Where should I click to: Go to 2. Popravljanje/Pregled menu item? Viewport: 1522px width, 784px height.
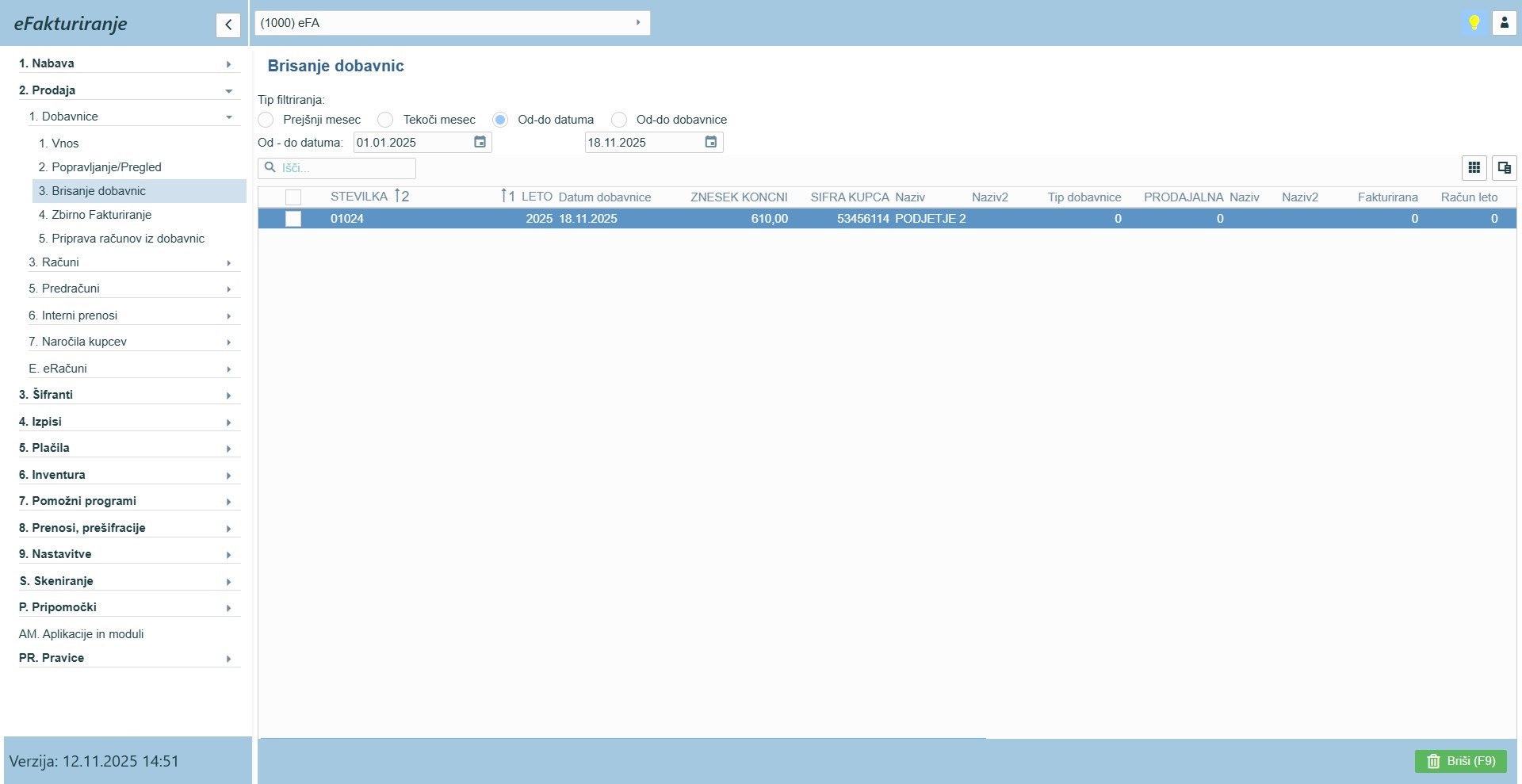pos(100,167)
